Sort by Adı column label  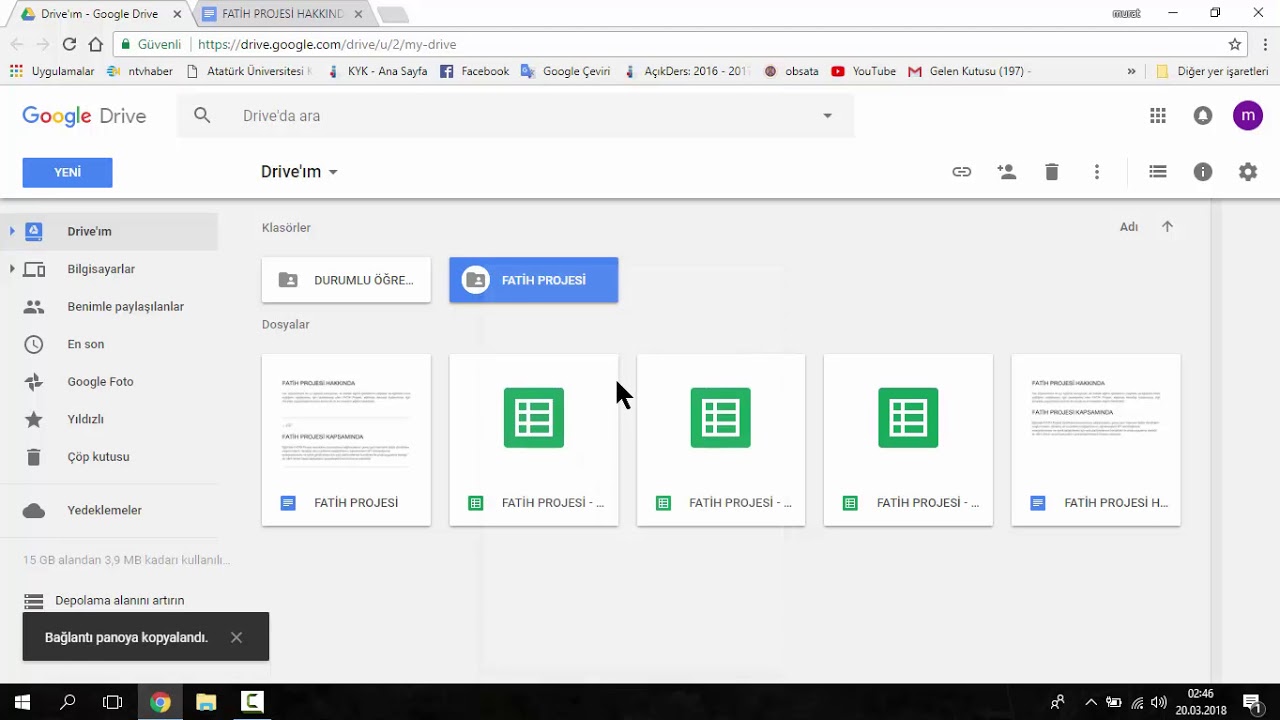pos(1129,227)
